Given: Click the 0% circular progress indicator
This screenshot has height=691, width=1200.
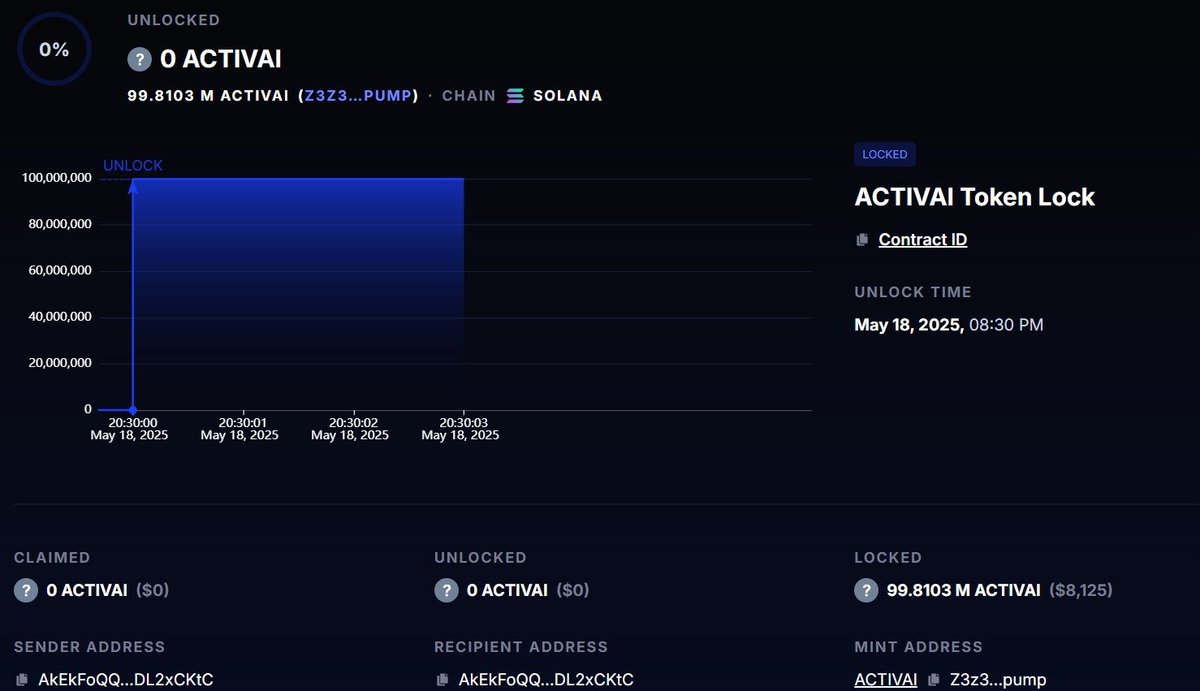Looking at the screenshot, I should click(54, 49).
